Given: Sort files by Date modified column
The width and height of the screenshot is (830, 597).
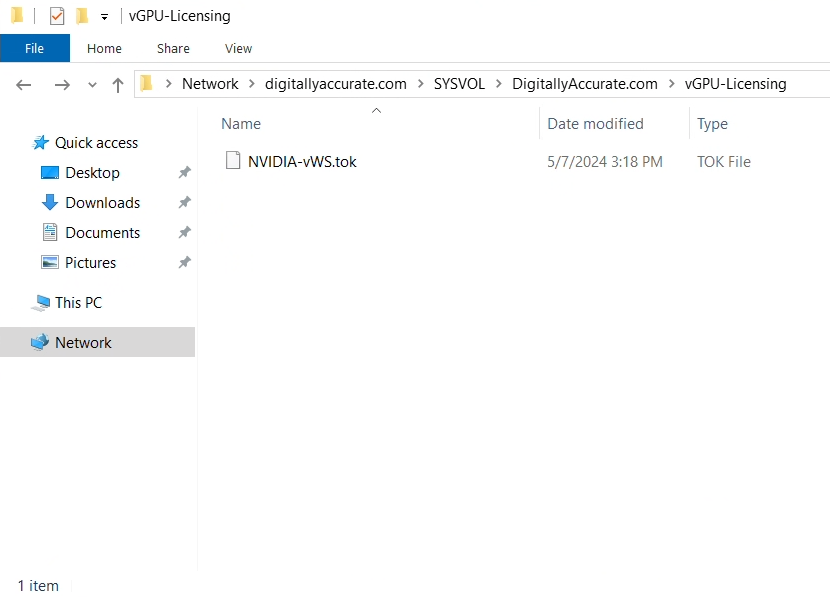Looking at the screenshot, I should [x=596, y=124].
